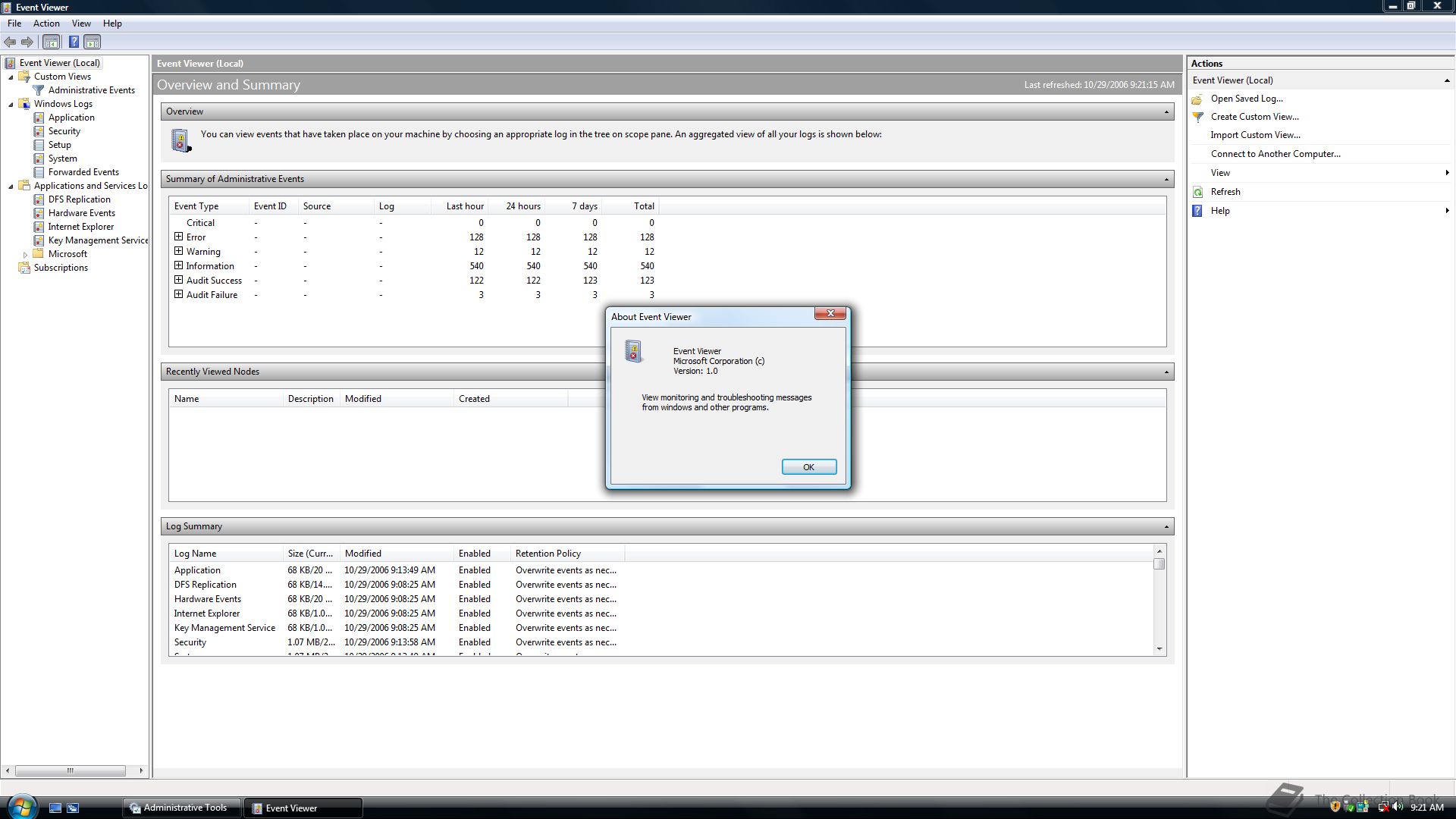Close the About Event Viewer dialog

coord(830,313)
